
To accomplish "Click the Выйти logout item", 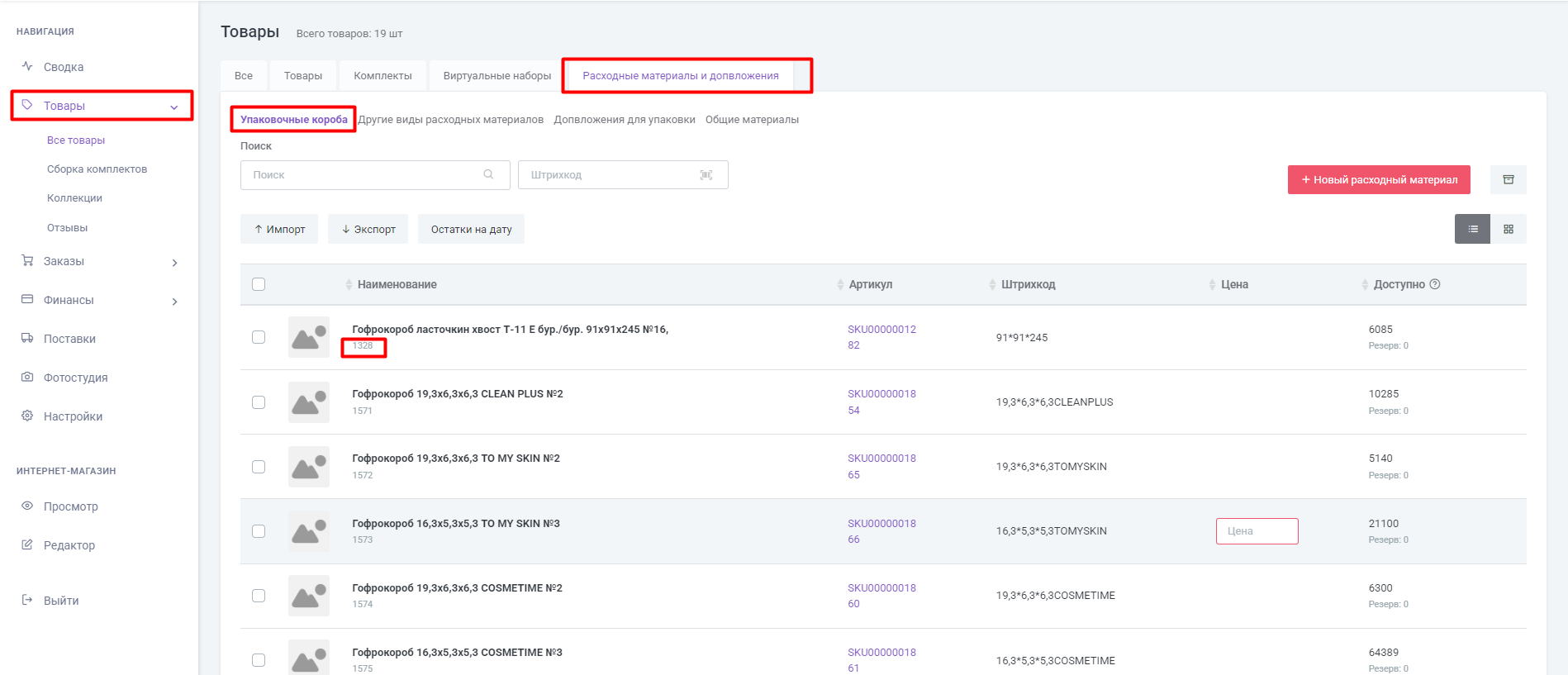I will point(61,601).
